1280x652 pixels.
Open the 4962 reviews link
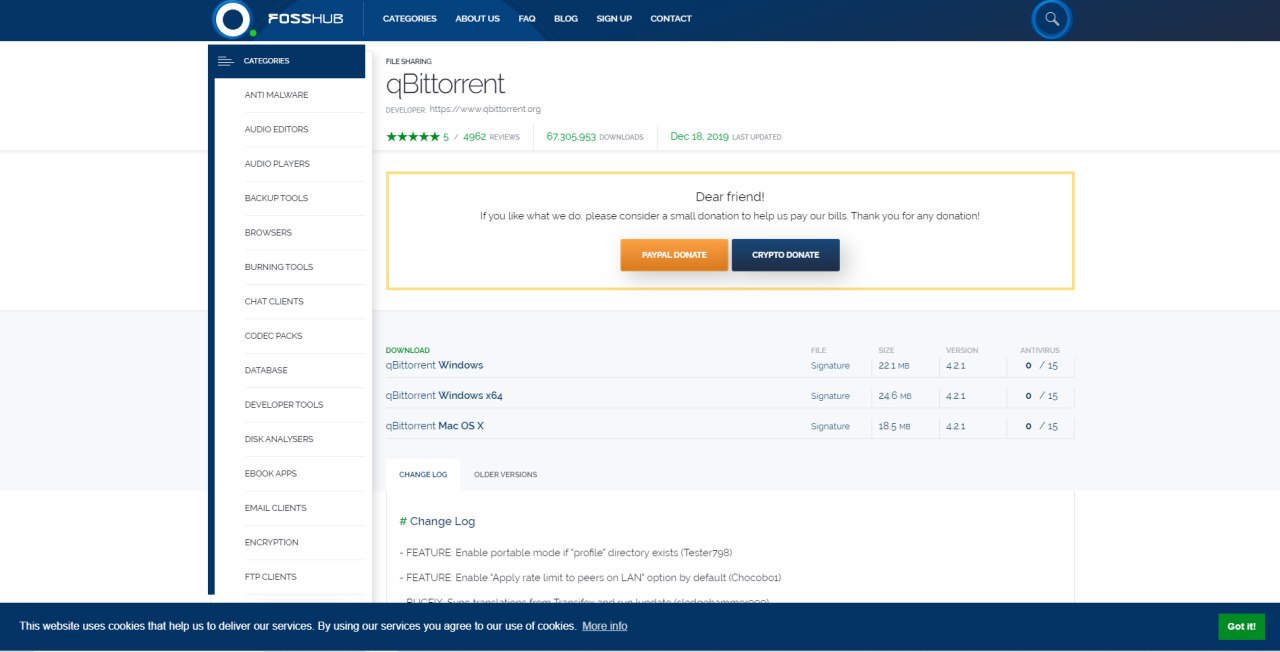click(491, 137)
